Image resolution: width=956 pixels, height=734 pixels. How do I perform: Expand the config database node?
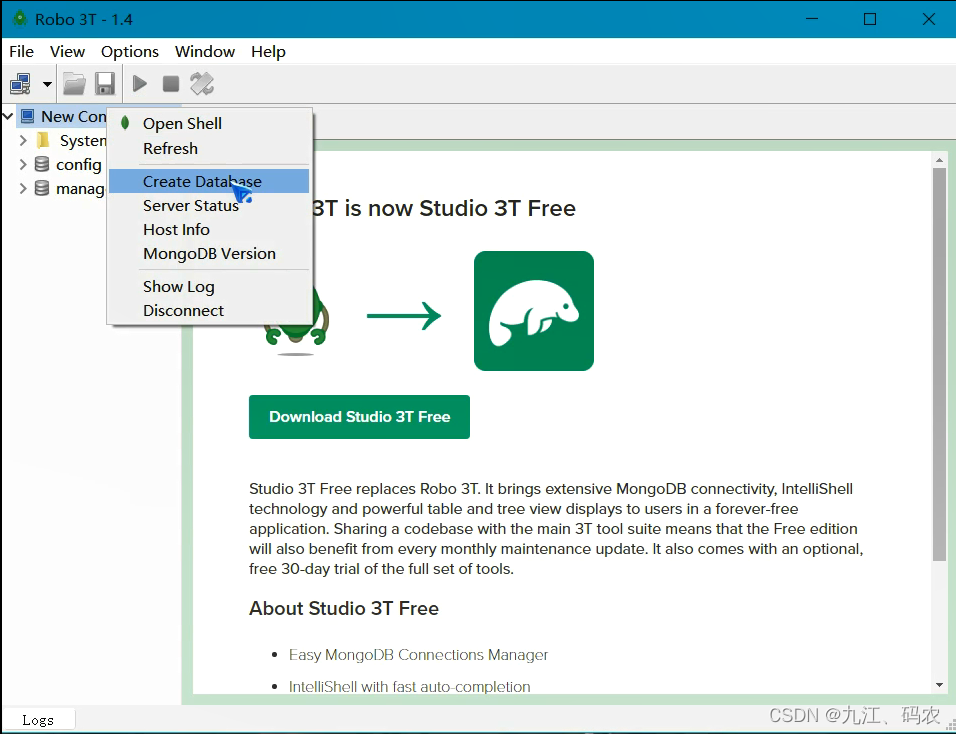(23, 165)
